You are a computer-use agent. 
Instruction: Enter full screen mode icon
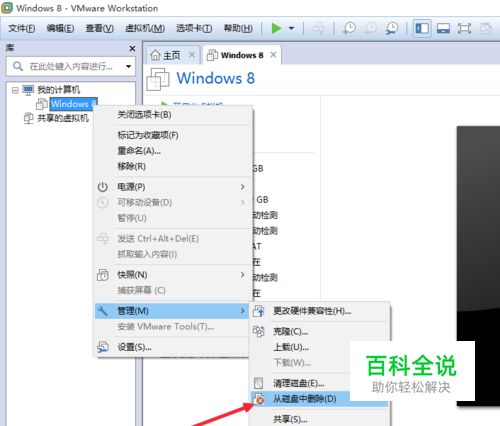coord(464,28)
